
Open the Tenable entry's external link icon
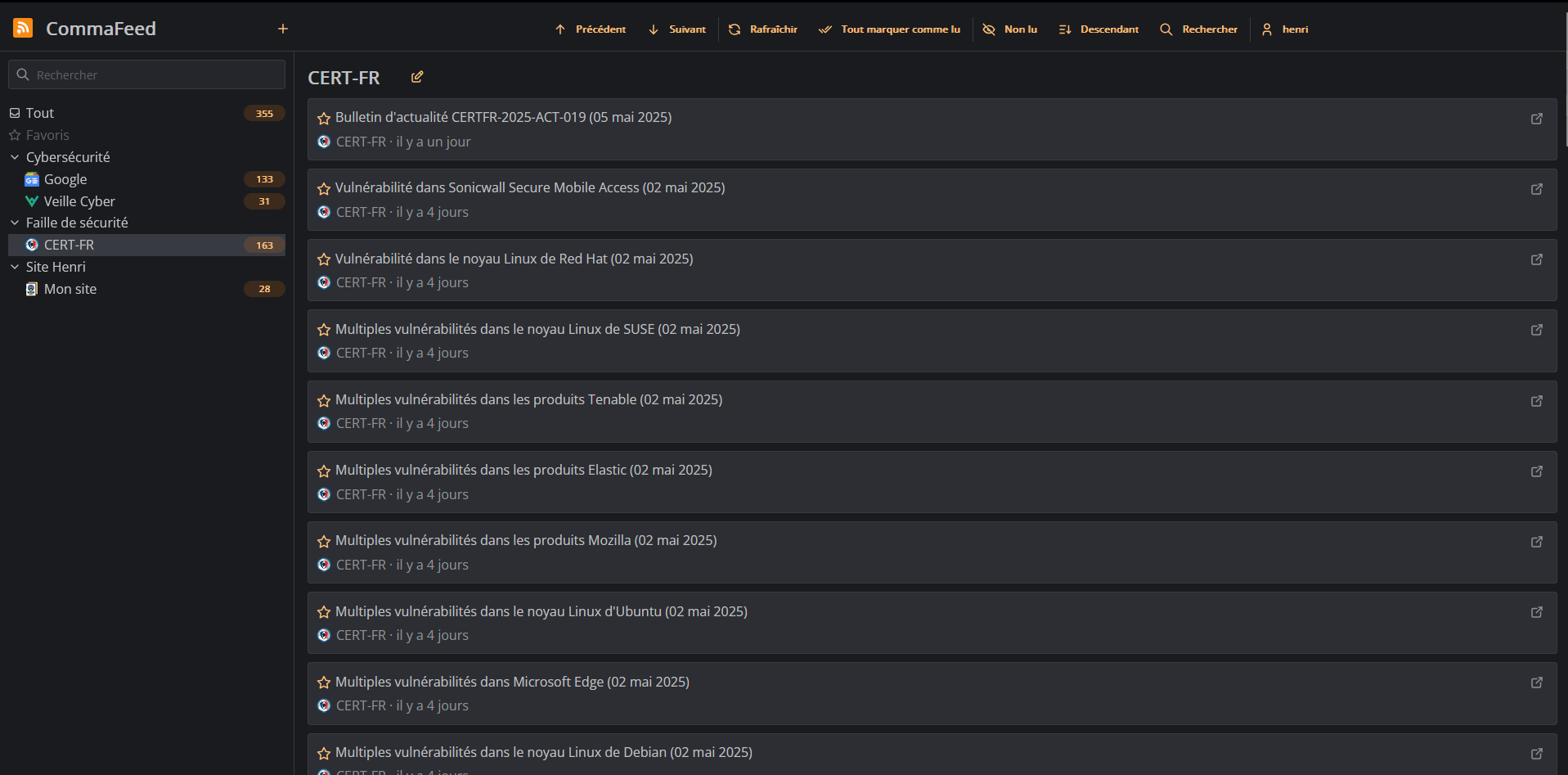[1537, 401]
